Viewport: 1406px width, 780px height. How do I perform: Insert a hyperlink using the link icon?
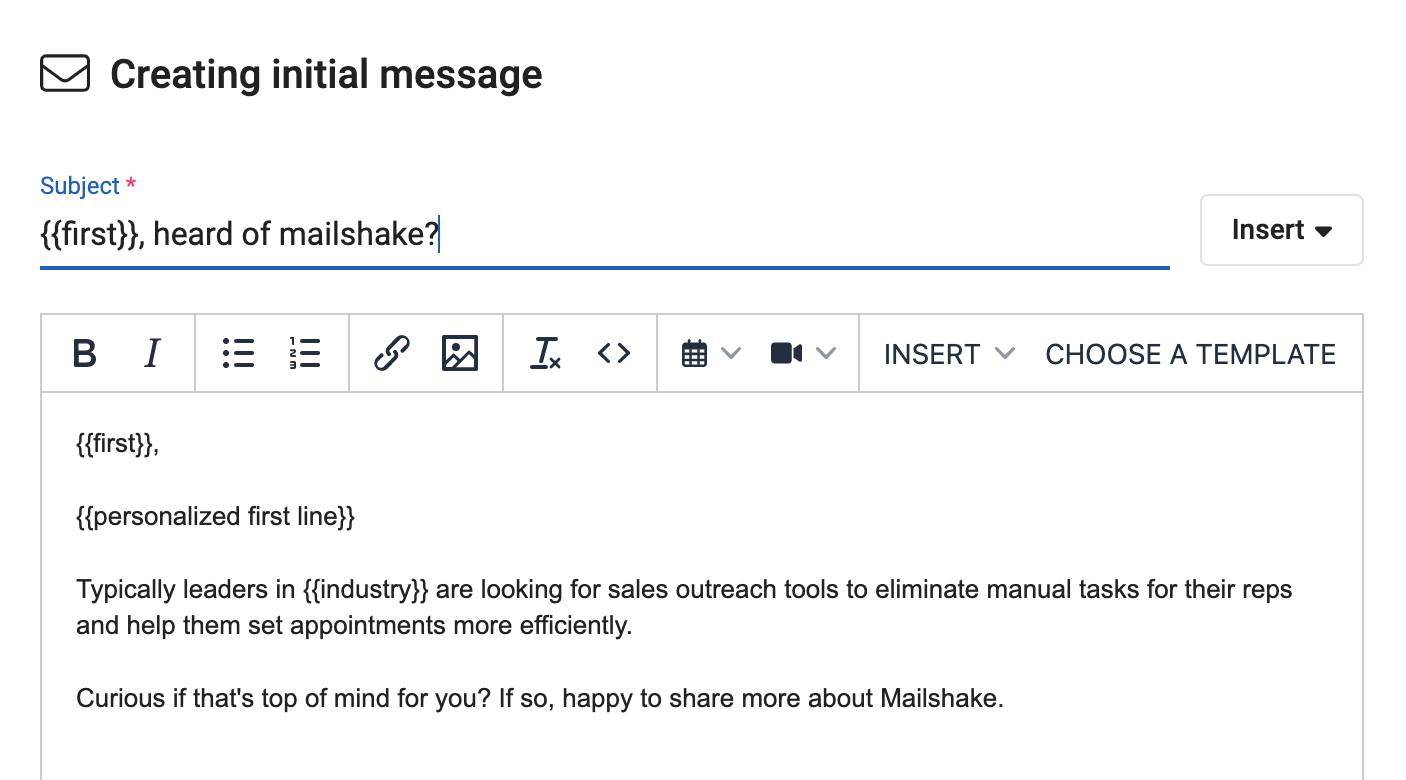click(391, 353)
